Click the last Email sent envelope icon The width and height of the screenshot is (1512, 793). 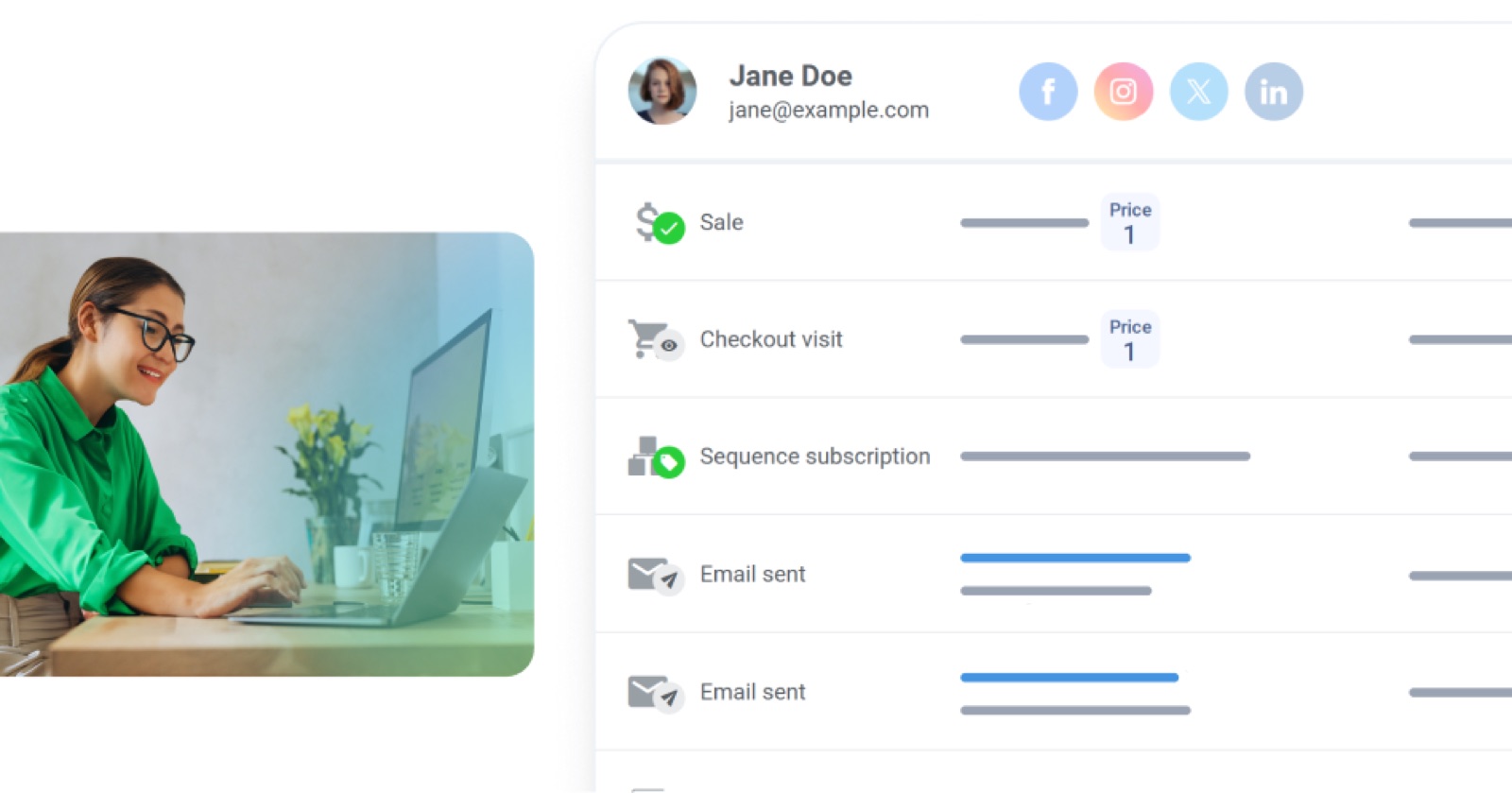655,693
